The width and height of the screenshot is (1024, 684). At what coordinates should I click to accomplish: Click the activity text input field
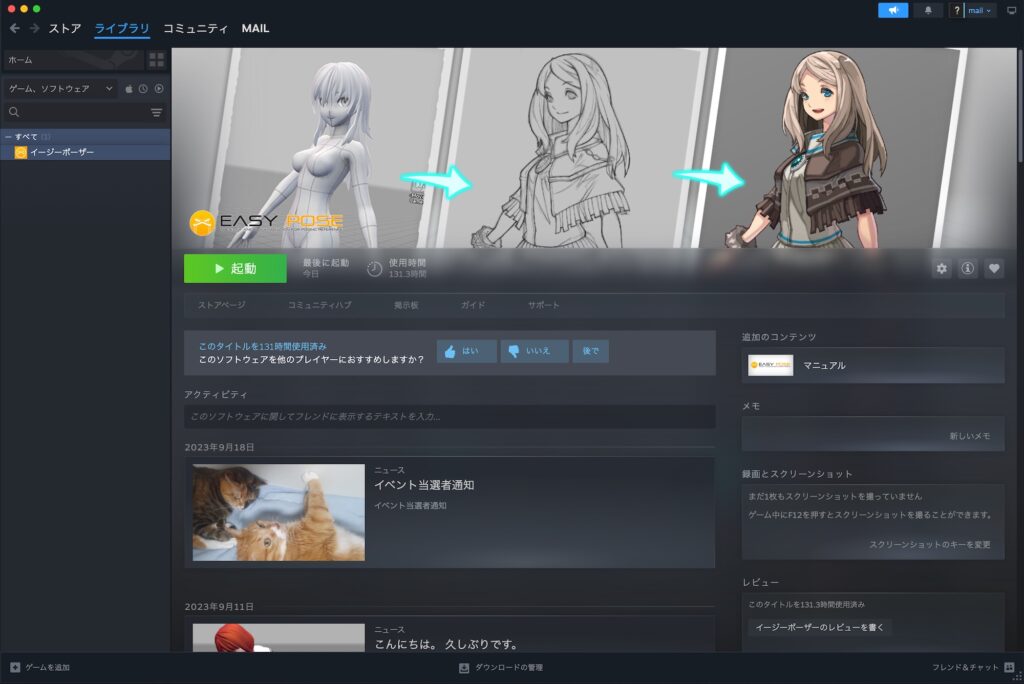[x=450, y=417]
